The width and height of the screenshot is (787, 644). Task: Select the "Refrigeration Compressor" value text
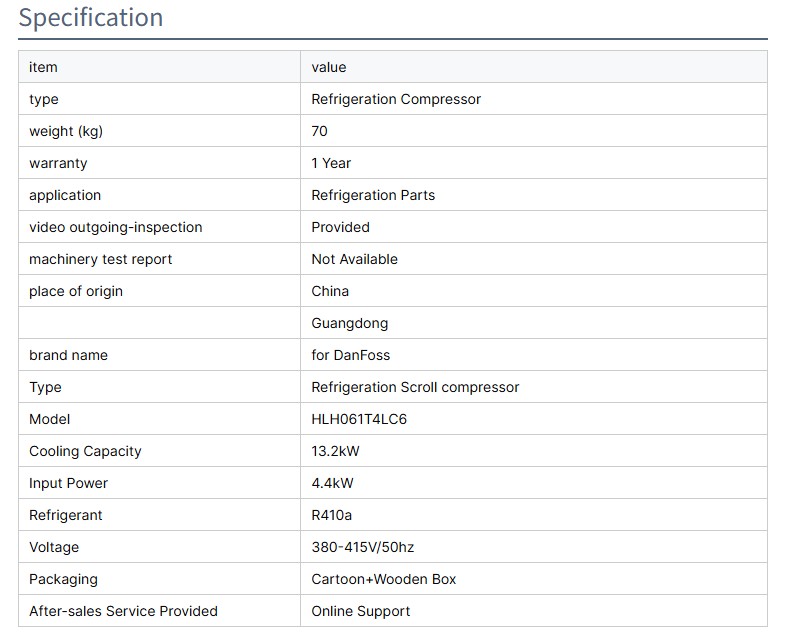396,99
